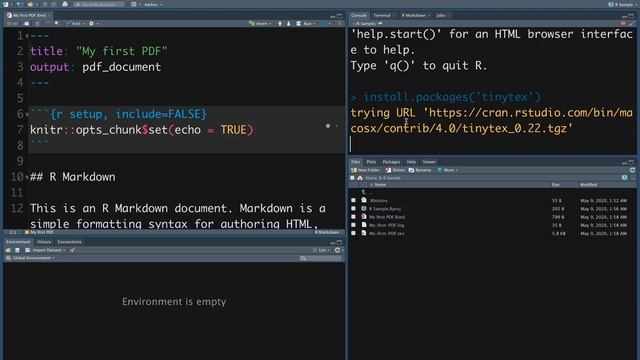Switch to the Environment tab
Viewport: 640px width, 360px height.
(18, 242)
